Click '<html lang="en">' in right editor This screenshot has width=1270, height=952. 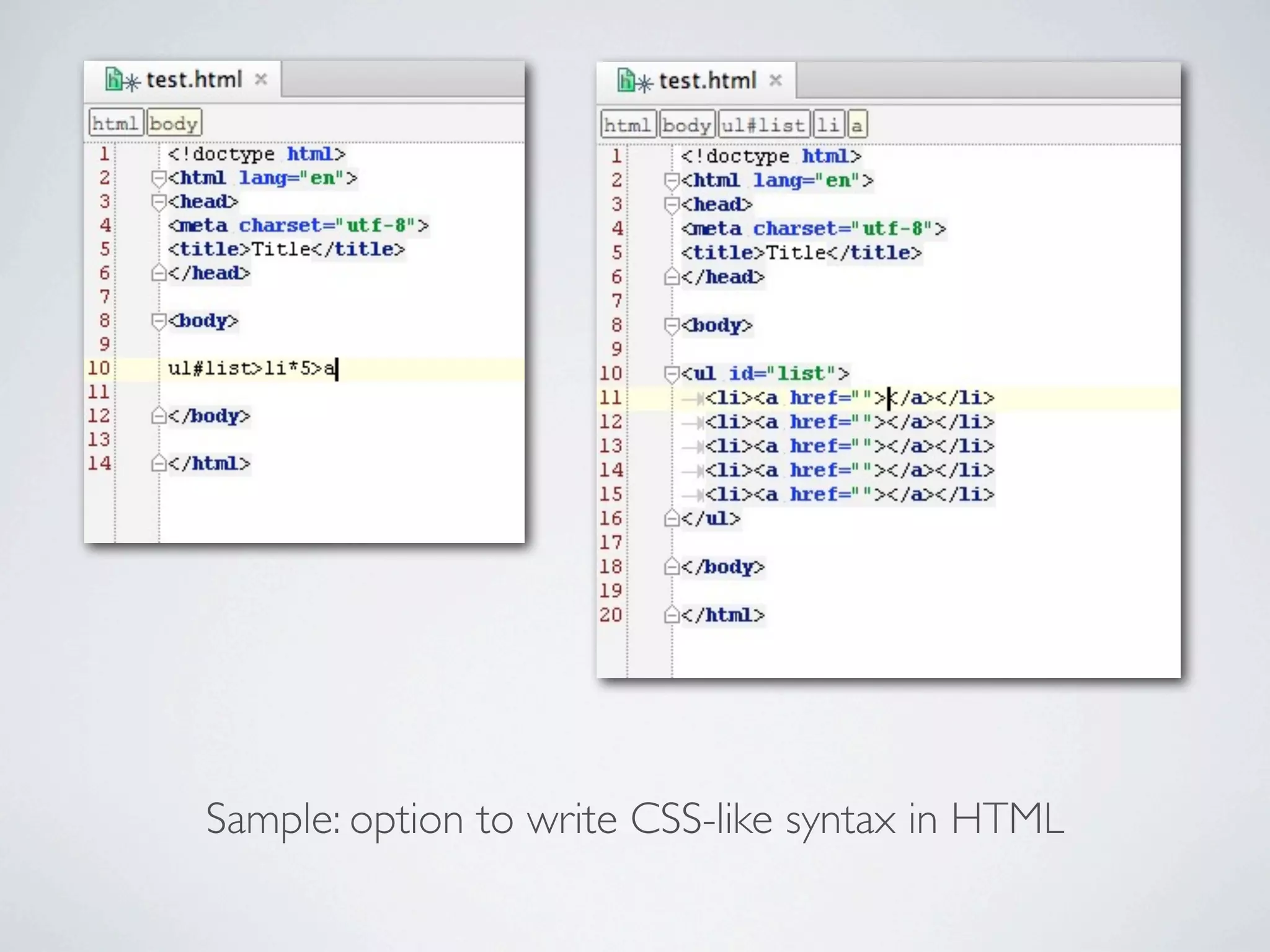click(777, 181)
